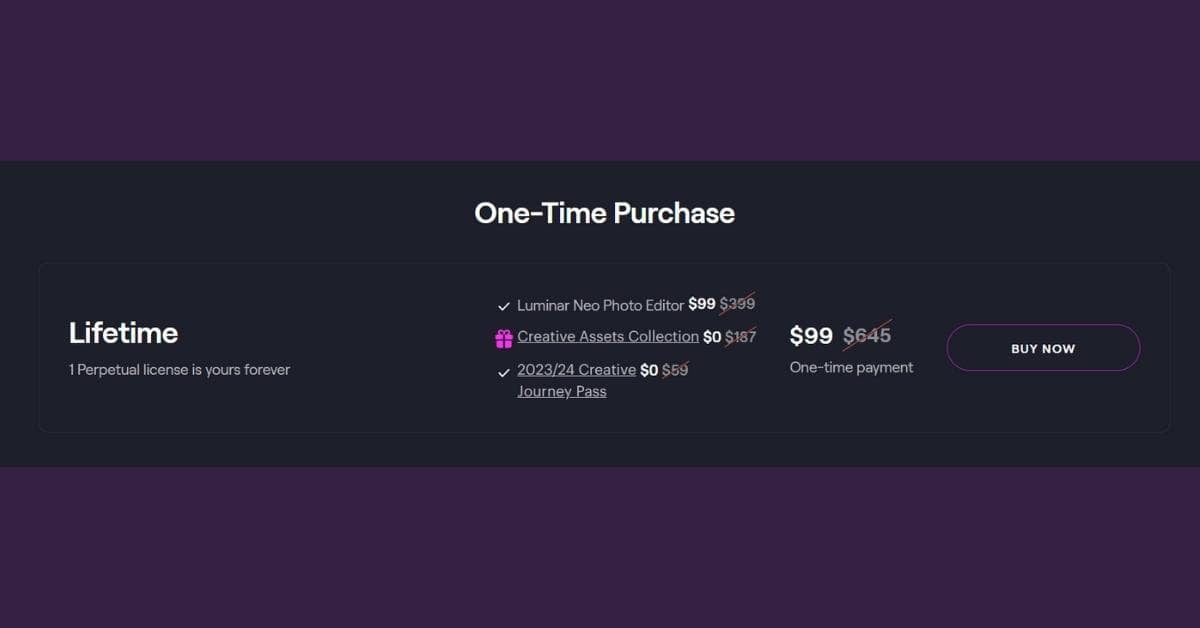Click the One-time payment label
The height and width of the screenshot is (628, 1200).
pos(851,367)
